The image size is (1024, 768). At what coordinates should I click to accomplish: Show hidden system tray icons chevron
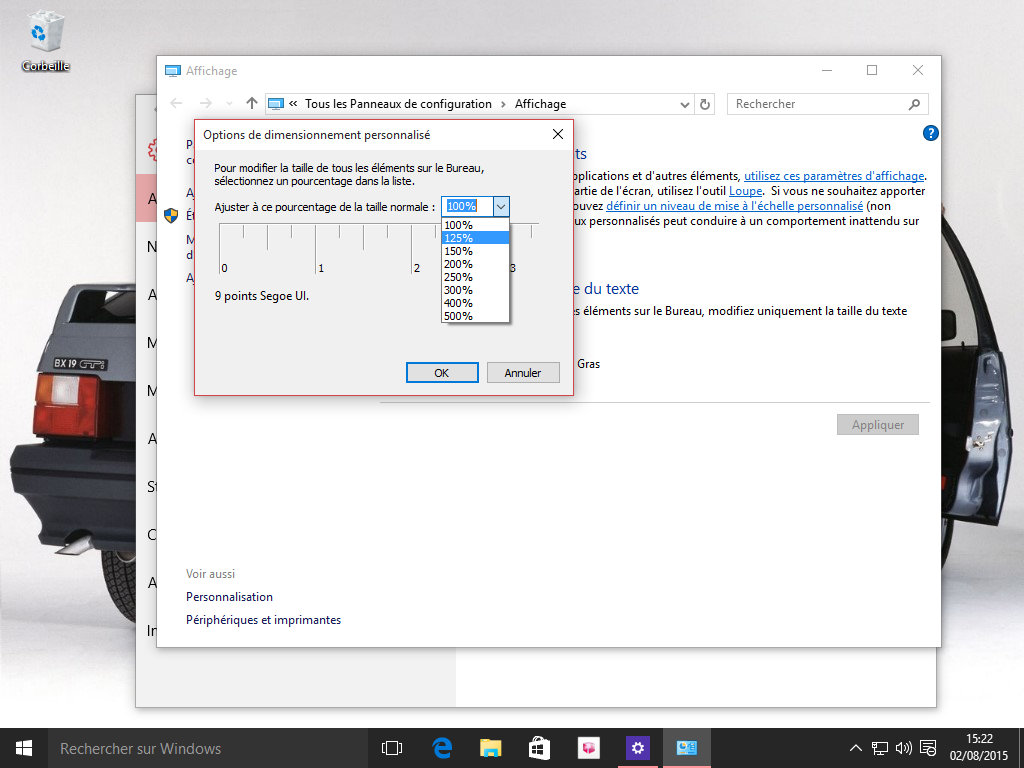point(856,748)
